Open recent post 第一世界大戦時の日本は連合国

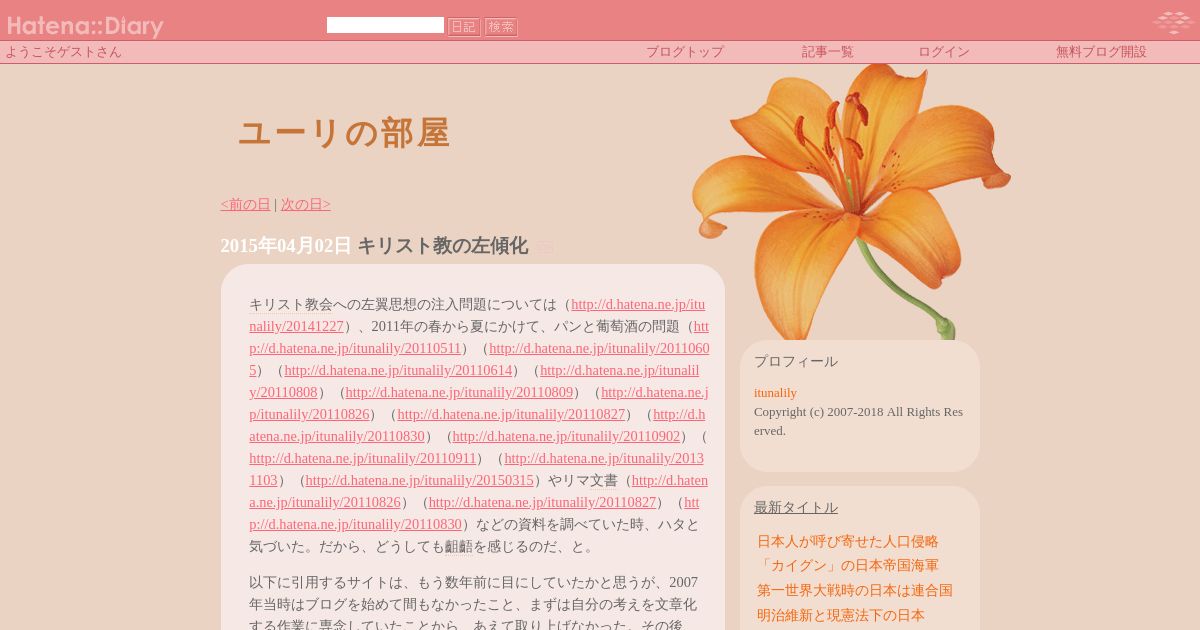[855, 590]
